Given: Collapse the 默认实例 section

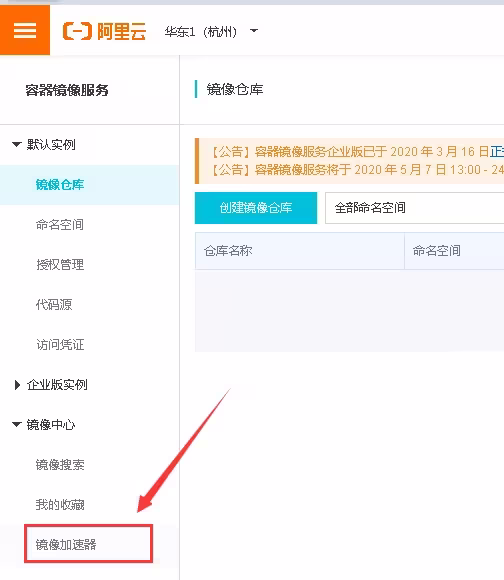Looking at the screenshot, I should [44, 145].
